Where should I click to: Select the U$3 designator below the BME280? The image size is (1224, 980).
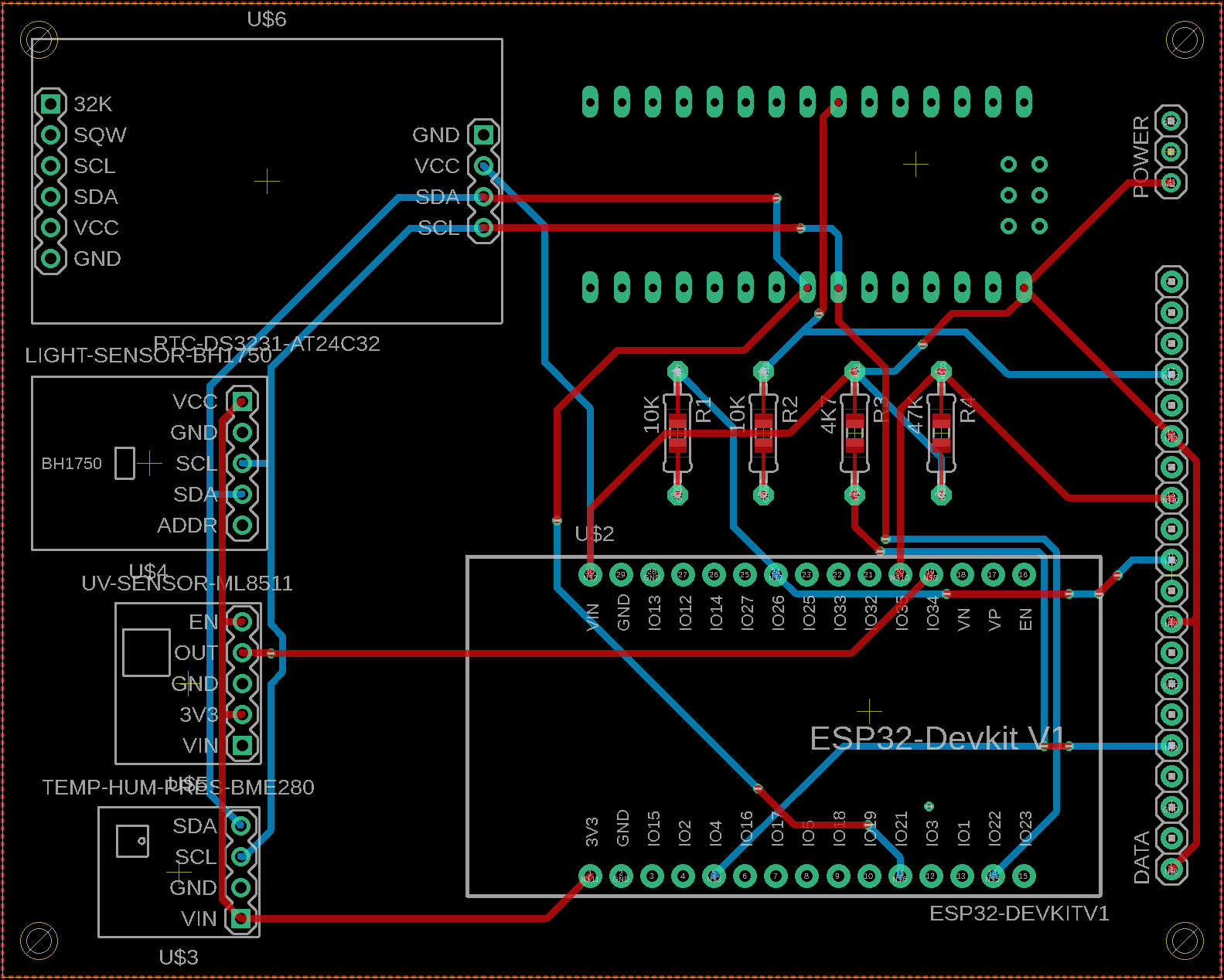point(179,957)
